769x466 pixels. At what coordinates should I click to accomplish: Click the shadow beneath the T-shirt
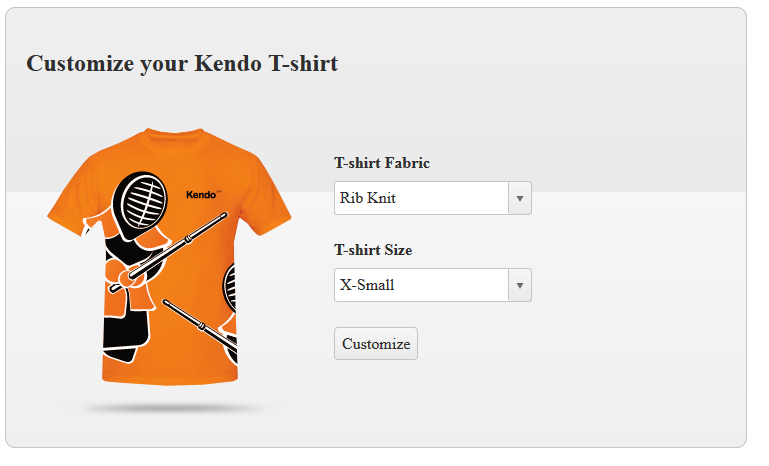tap(174, 408)
